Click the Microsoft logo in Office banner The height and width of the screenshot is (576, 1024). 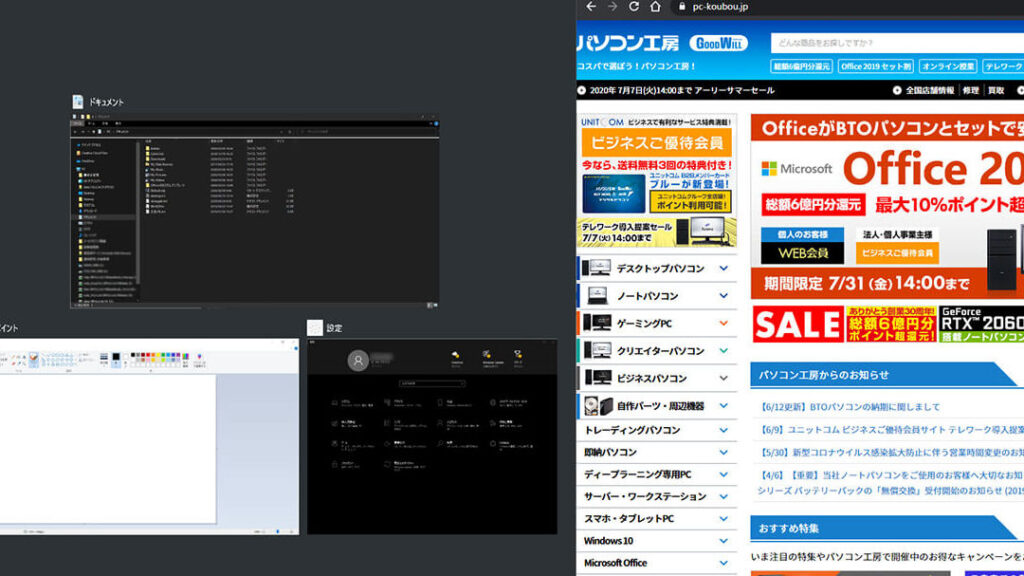(x=797, y=169)
